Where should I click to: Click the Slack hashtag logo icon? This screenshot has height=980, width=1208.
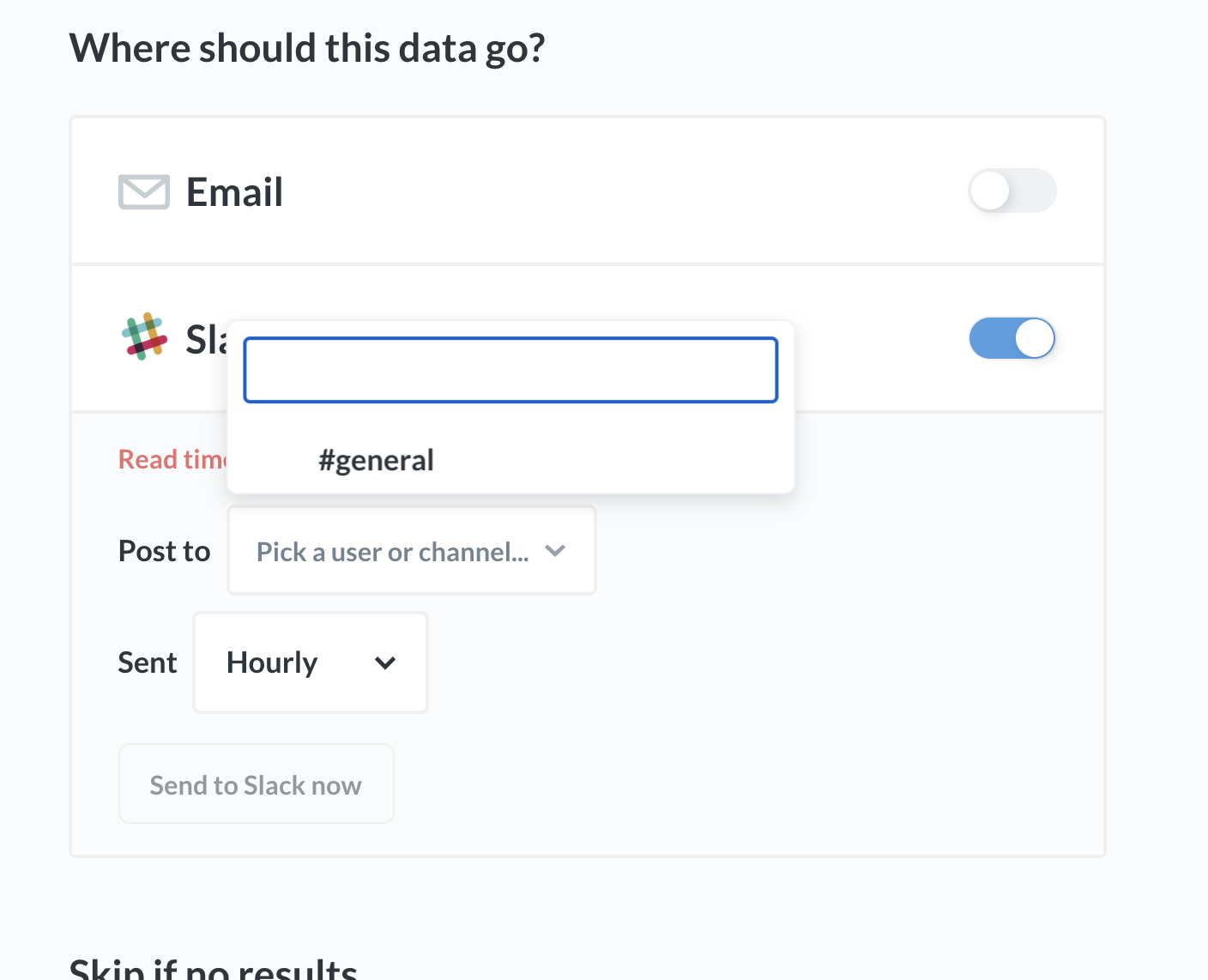click(144, 338)
